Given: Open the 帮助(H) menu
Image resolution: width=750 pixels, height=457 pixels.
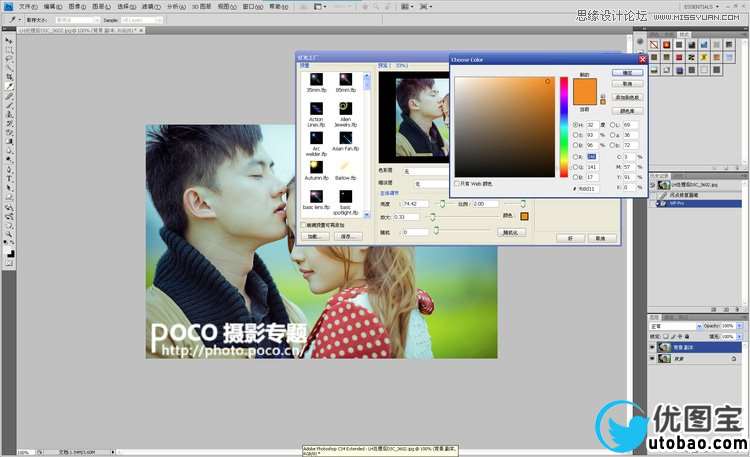Looking at the screenshot, I should tap(278, 7).
